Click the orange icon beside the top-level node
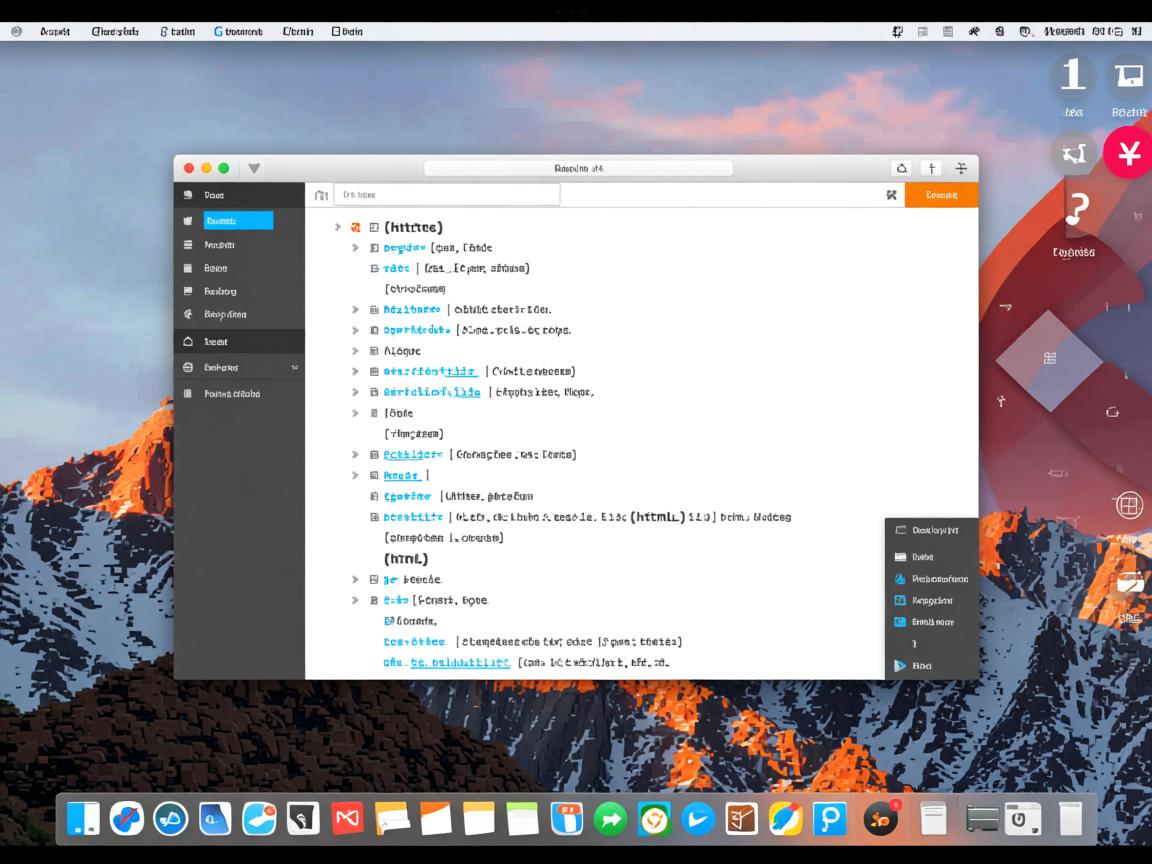 click(356, 227)
